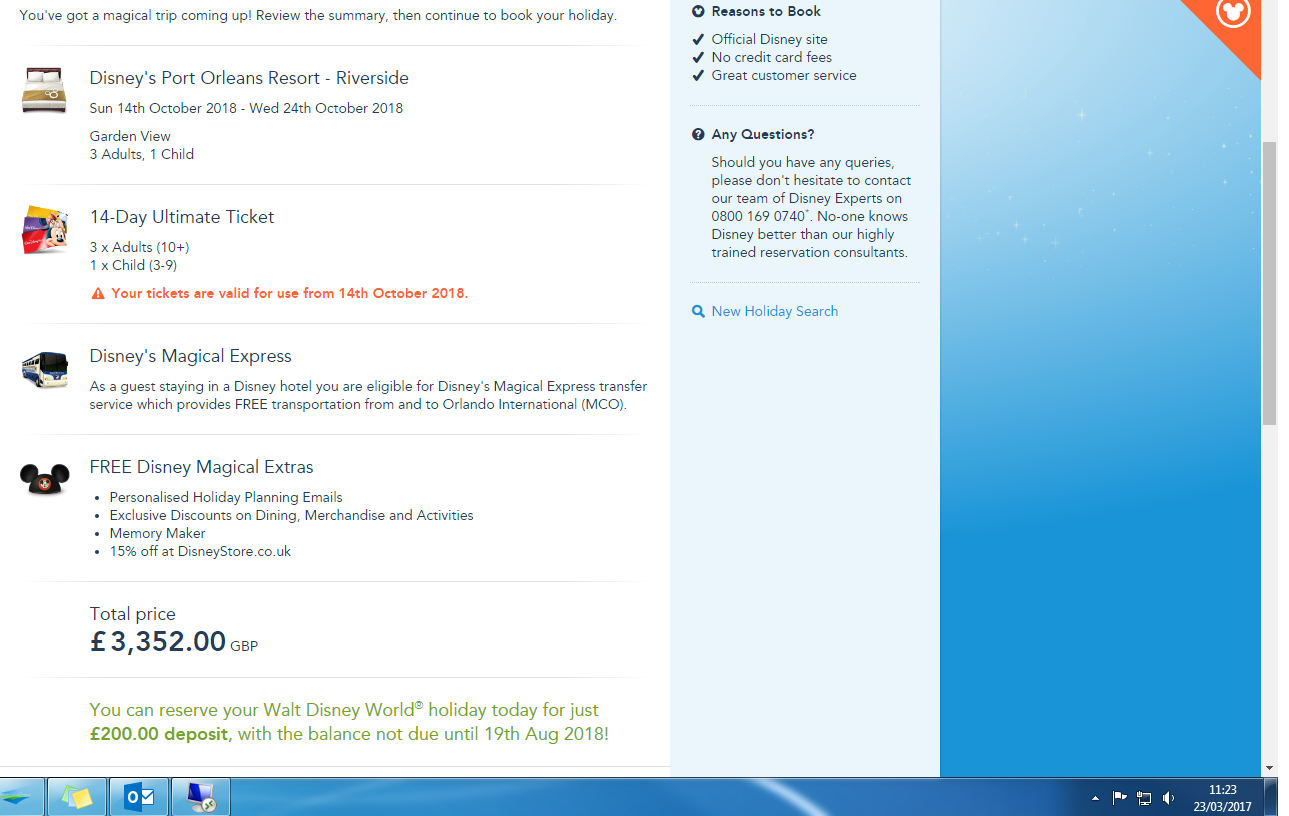Open the New Holiday Search link

point(775,312)
